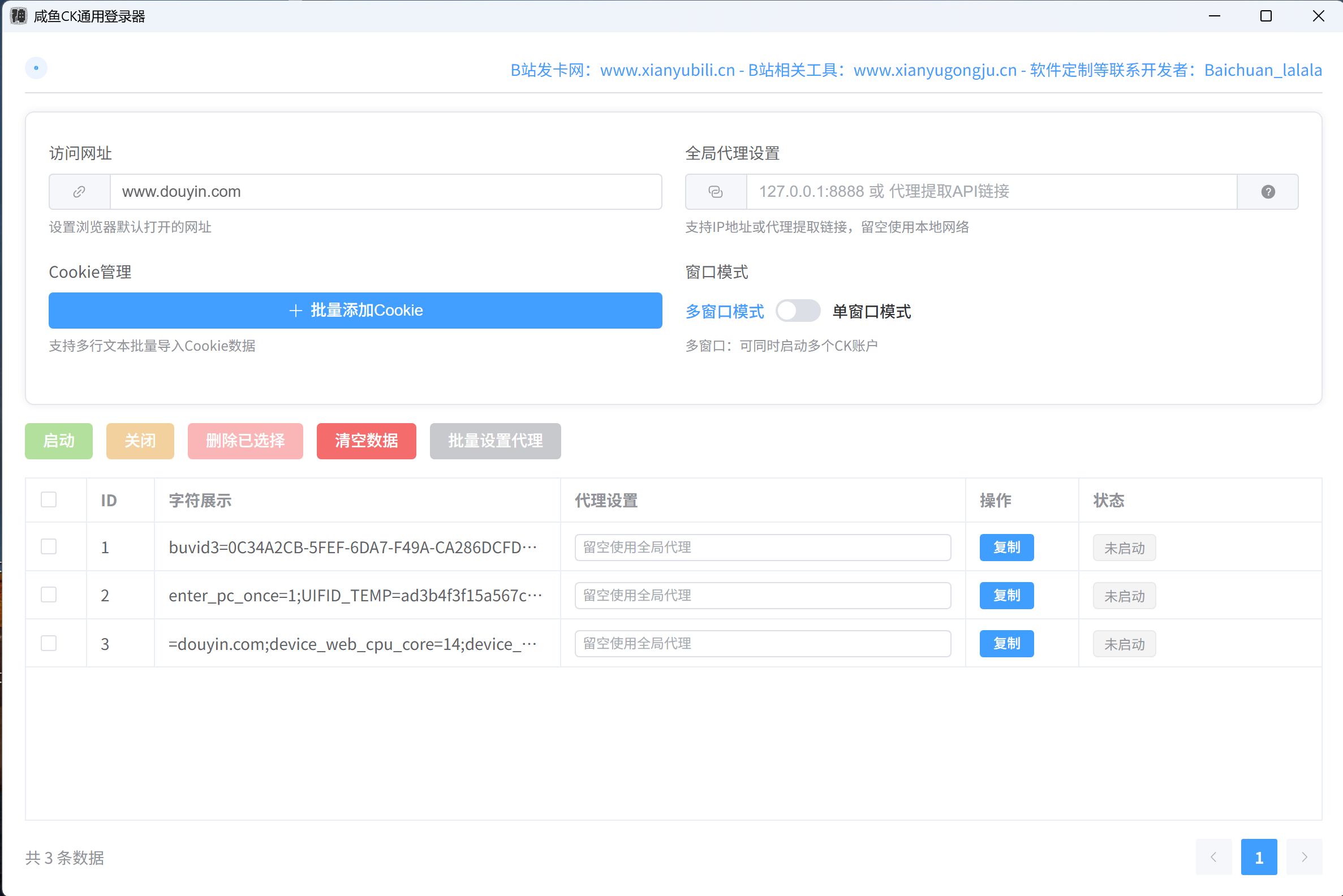Image resolution: width=1343 pixels, height=896 pixels.
Task: Click the 多窗口模式 label
Action: 725,312
